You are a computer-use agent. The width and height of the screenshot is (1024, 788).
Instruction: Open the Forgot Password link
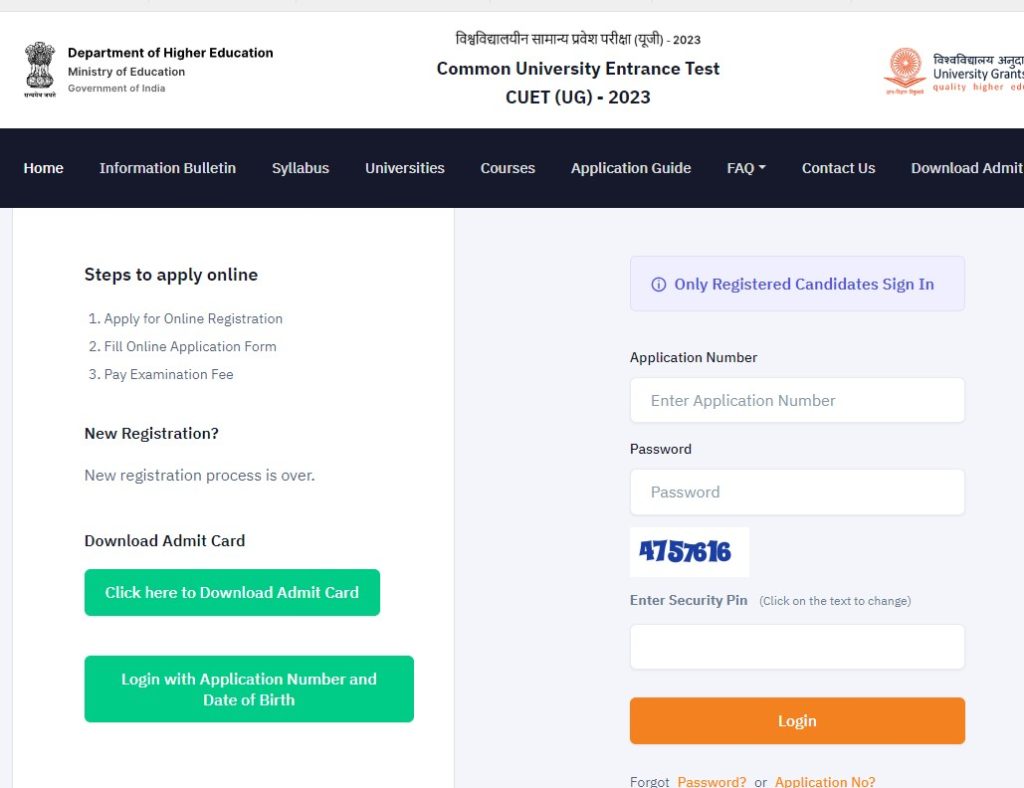point(711,781)
